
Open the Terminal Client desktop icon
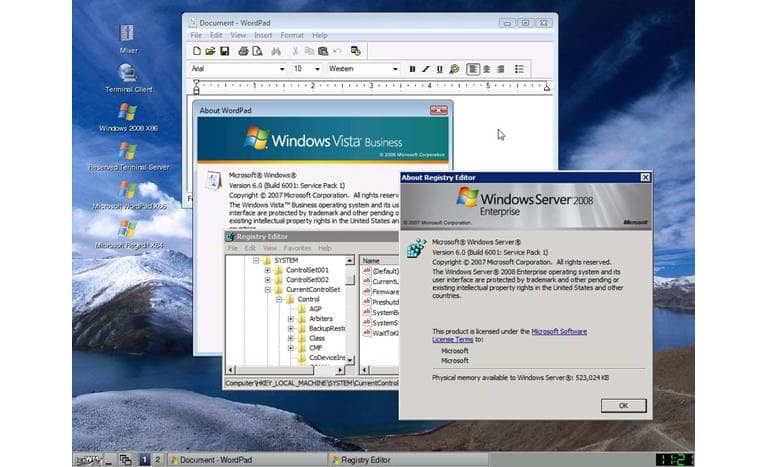tap(128, 78)
